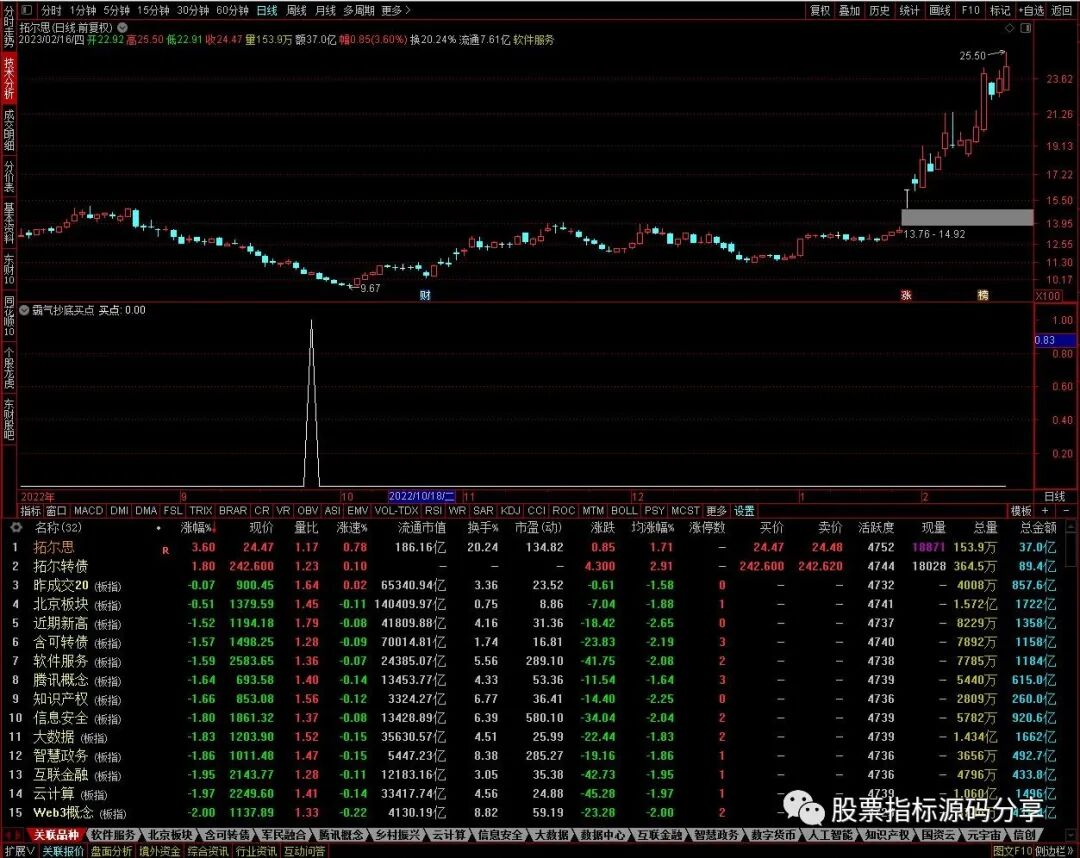Open the 个股龙虎 sidebar tab

(9, 368)
